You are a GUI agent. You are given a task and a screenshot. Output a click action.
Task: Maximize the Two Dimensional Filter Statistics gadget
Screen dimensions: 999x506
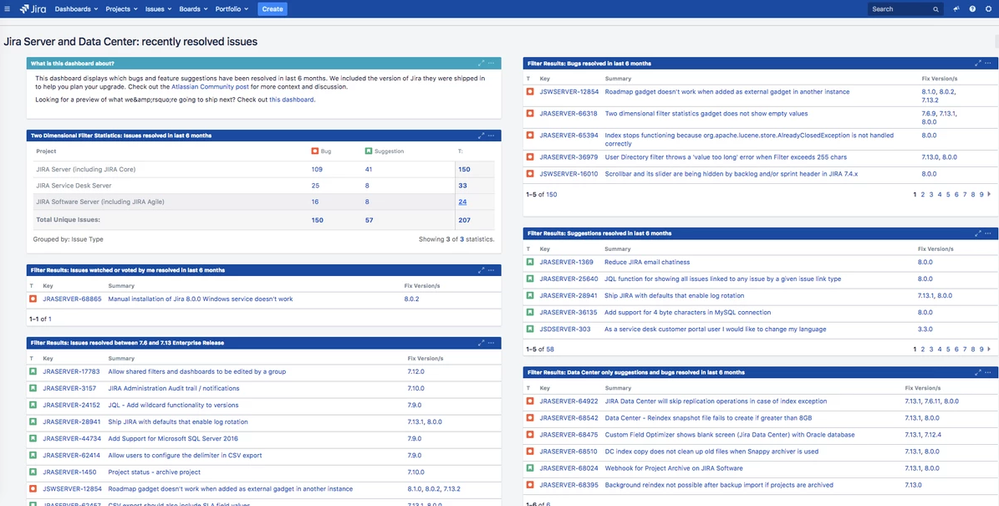pos(482,136)
